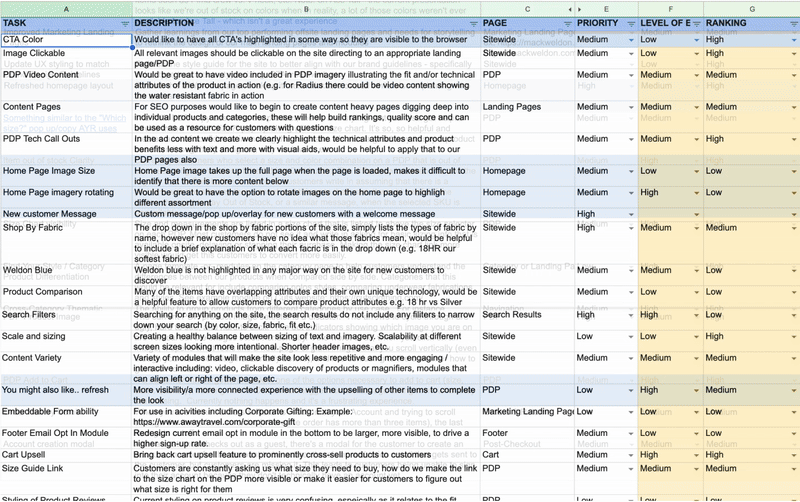Open the filter icon in DESCRIPTION header
Viewport: 800px width, 502px height.
click(x=473, y=24)
